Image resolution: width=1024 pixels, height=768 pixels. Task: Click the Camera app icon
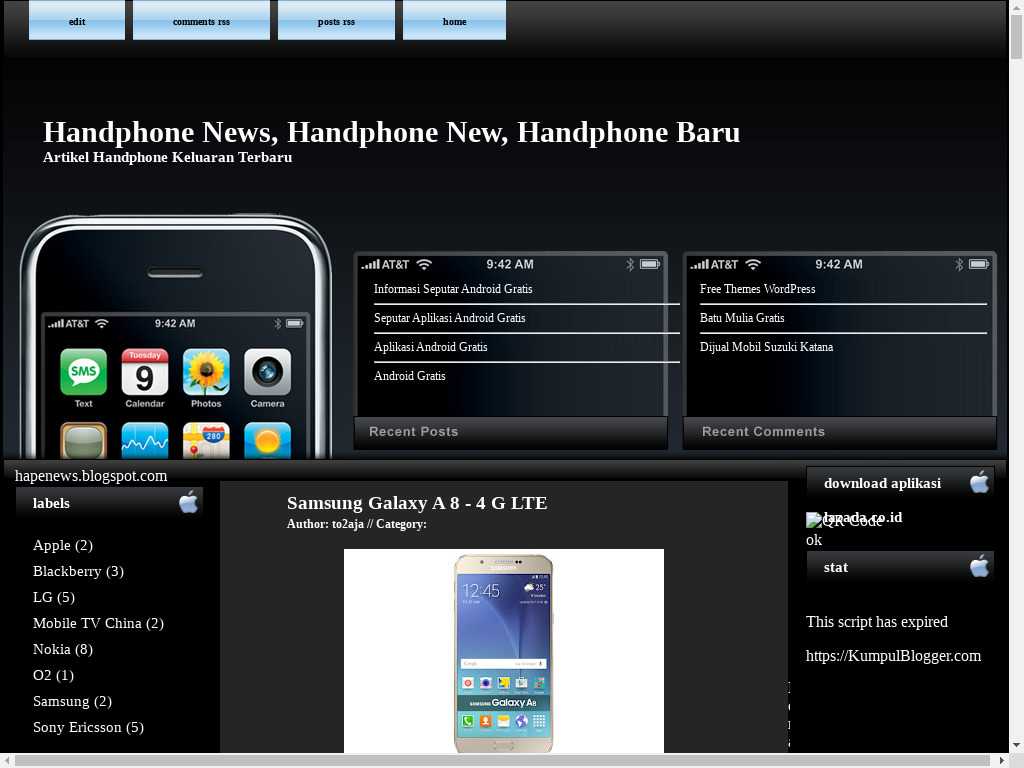pyautogui.click(x=268, y=372)
